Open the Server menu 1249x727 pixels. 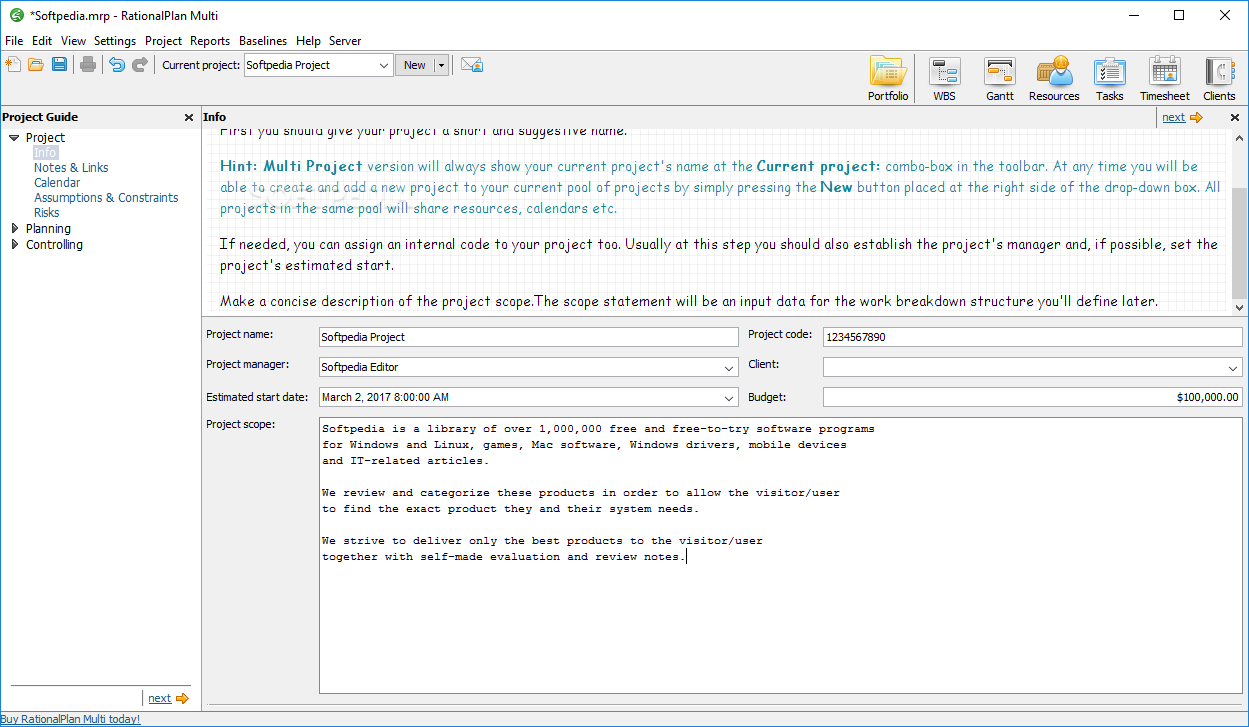(345, 41)
